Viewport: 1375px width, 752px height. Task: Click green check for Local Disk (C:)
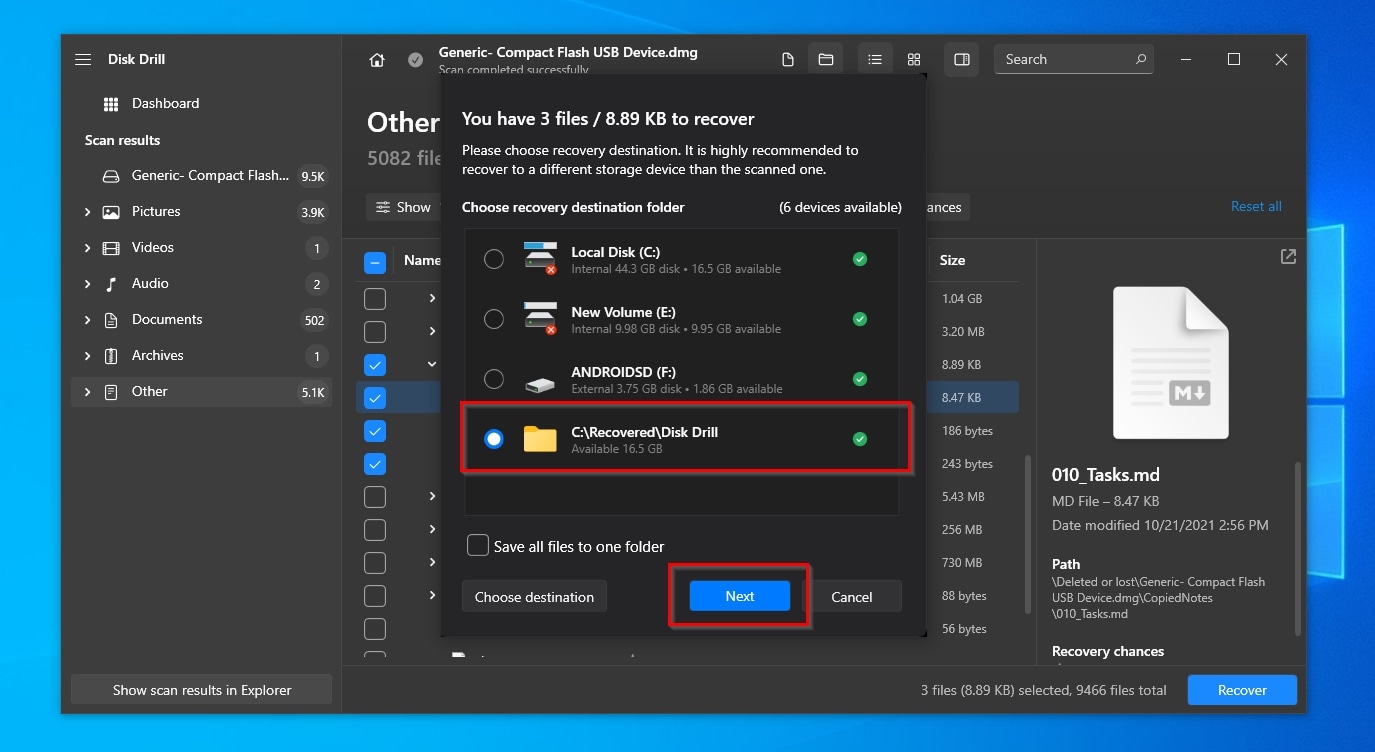(x=860, y=260)
